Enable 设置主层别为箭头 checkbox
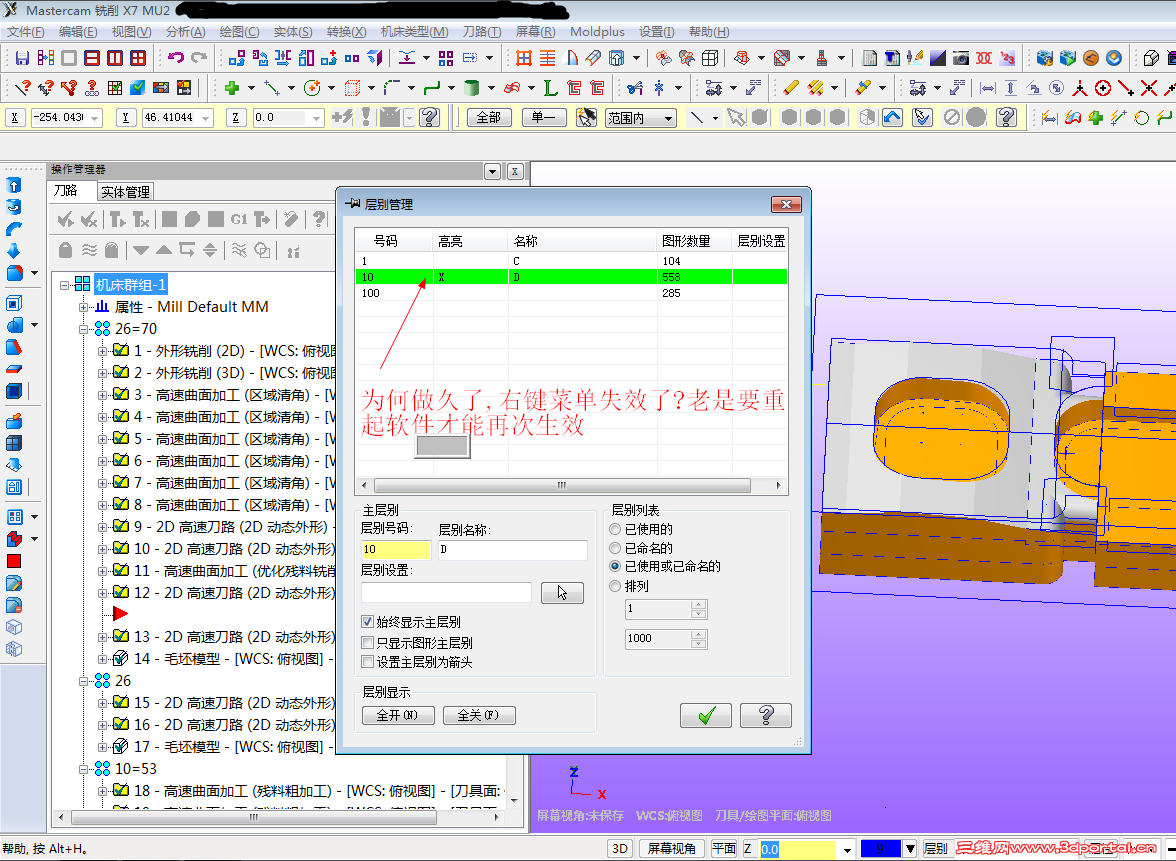1176x861 pixels. (x=368, y=662)
